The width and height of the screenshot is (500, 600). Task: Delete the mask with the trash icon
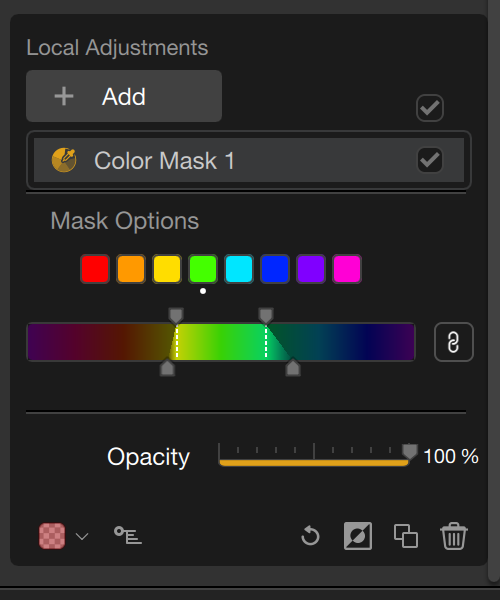point(454,536)
